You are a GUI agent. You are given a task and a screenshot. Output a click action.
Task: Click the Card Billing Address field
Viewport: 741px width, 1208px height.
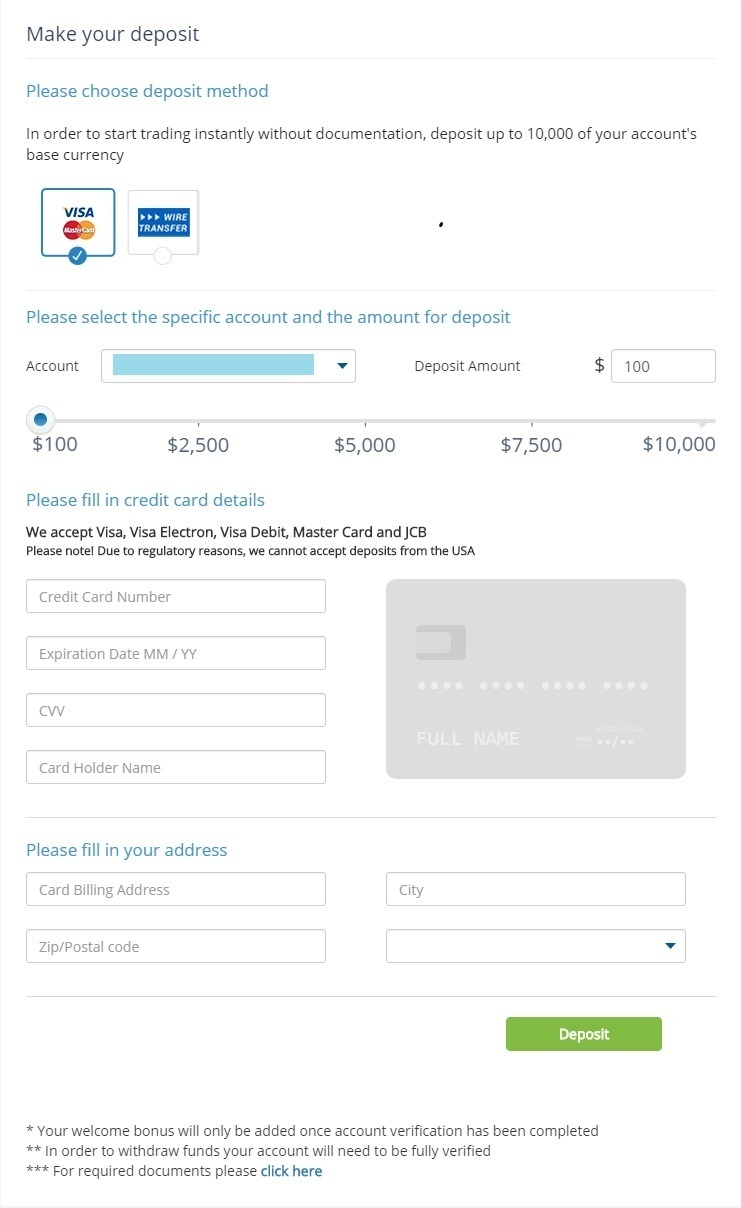pos(176,889)
